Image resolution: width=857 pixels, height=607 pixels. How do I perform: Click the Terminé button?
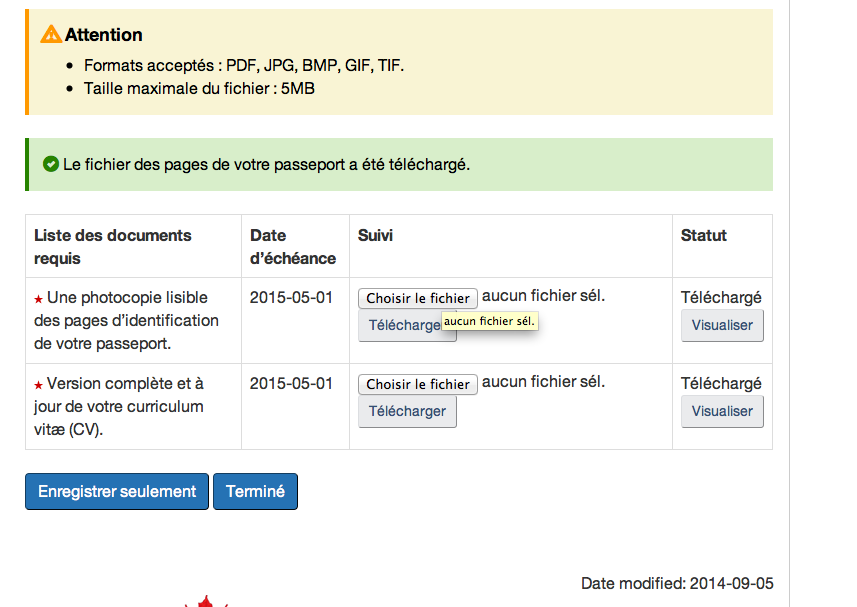pyautogui.click(x=255, y=491)
